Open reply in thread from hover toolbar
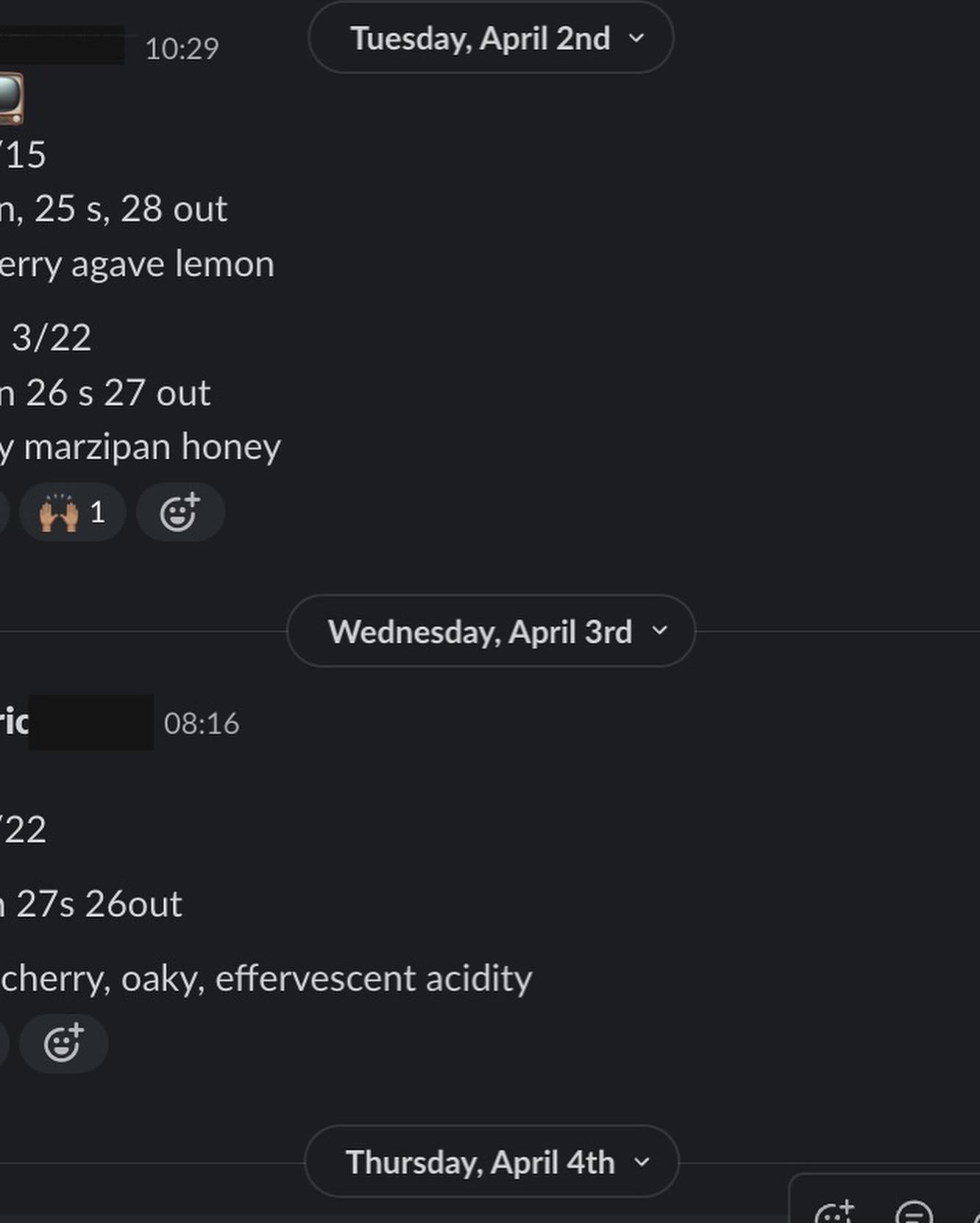This screenshot has width=980, height=1223. pos(914,1213)
